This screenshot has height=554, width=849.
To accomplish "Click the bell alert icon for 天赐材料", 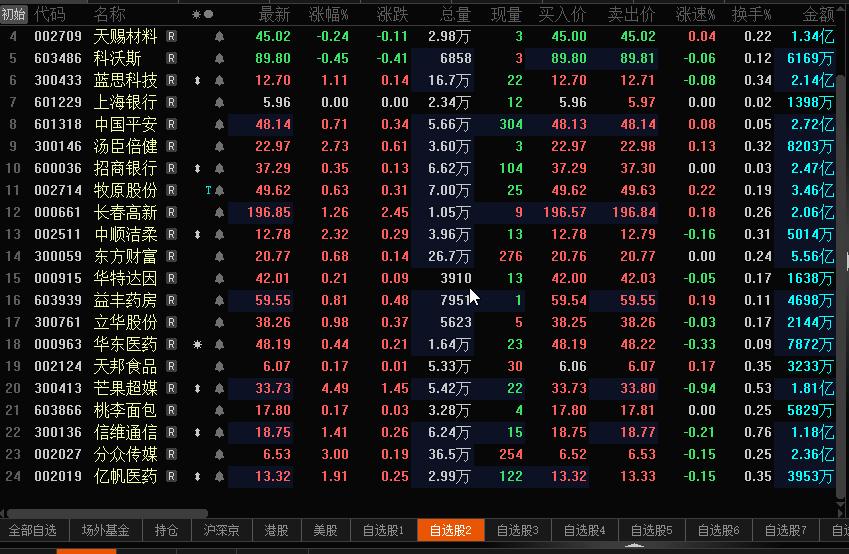I will tap(219, 37).
